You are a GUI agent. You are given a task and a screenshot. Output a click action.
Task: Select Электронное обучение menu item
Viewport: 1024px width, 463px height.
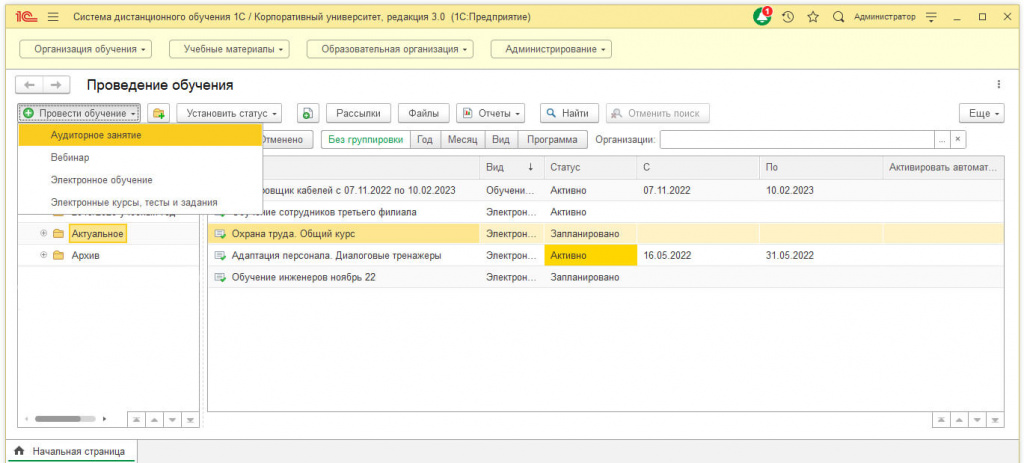tap(140, 180)
